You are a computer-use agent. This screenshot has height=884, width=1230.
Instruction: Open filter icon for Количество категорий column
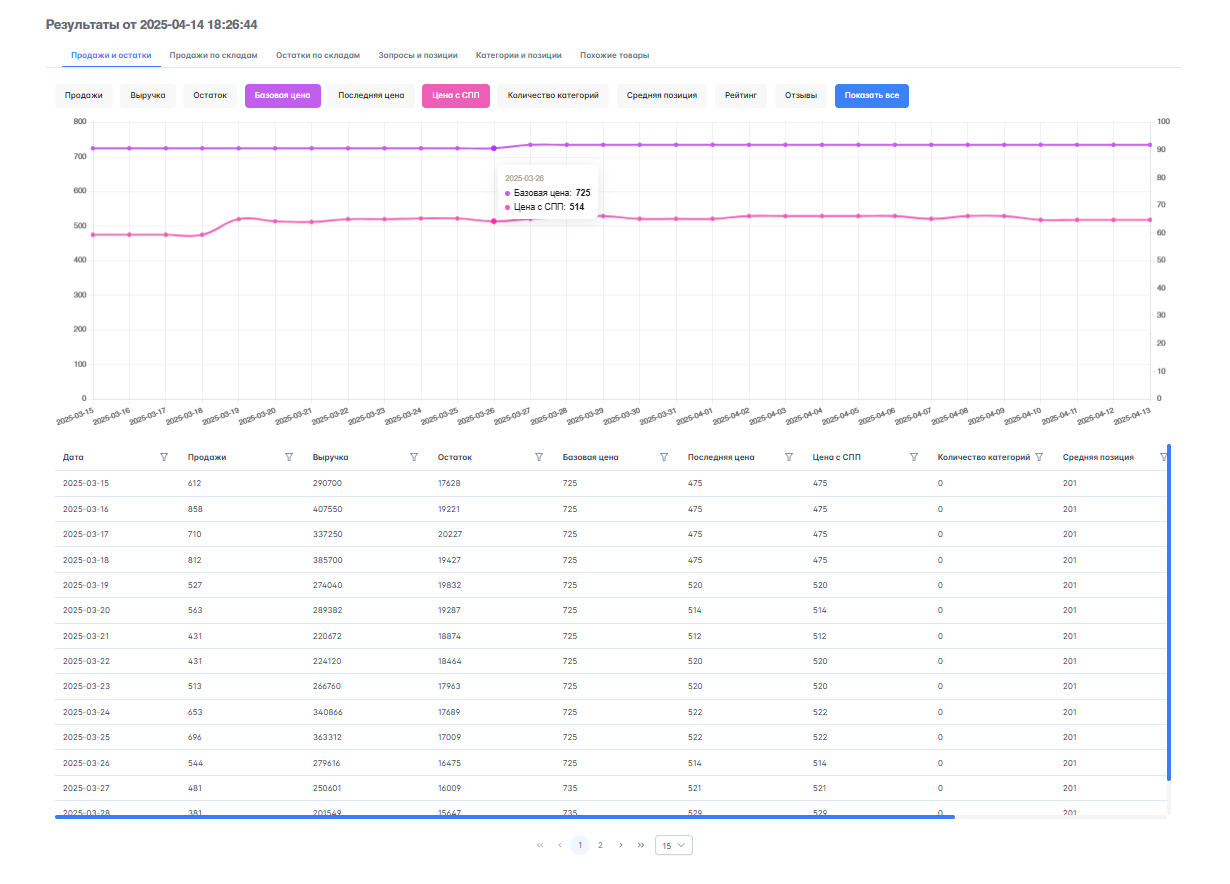[x=1039, y=457]
